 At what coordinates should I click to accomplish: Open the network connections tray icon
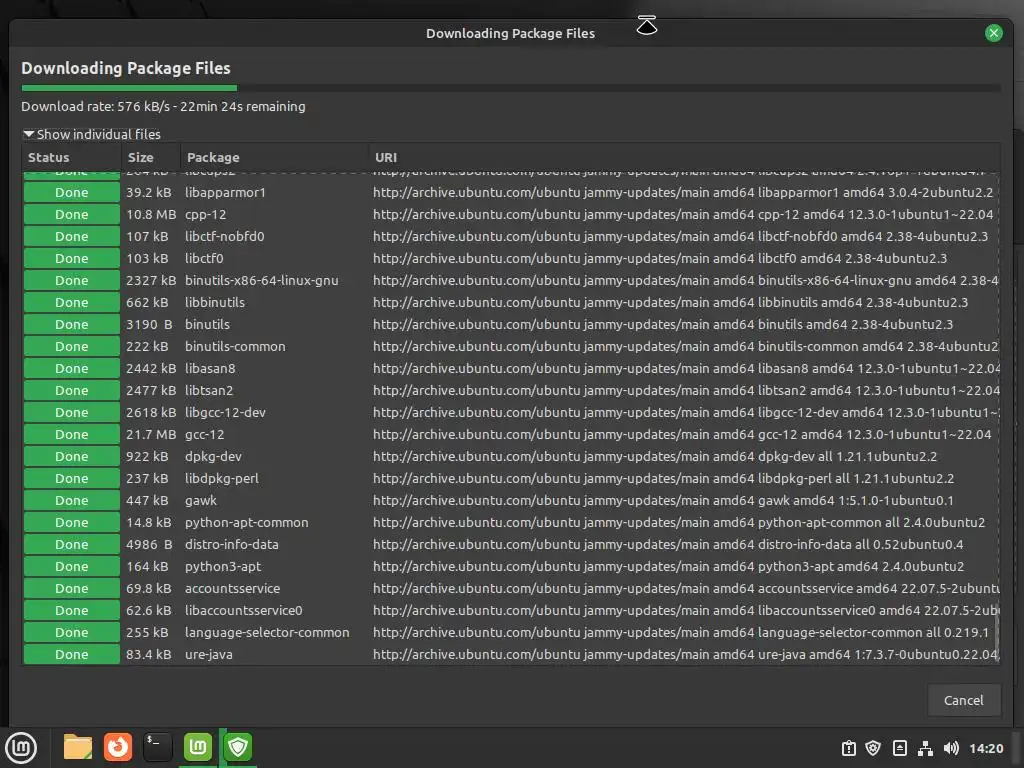pyautogui.click(x=925, y=748)
